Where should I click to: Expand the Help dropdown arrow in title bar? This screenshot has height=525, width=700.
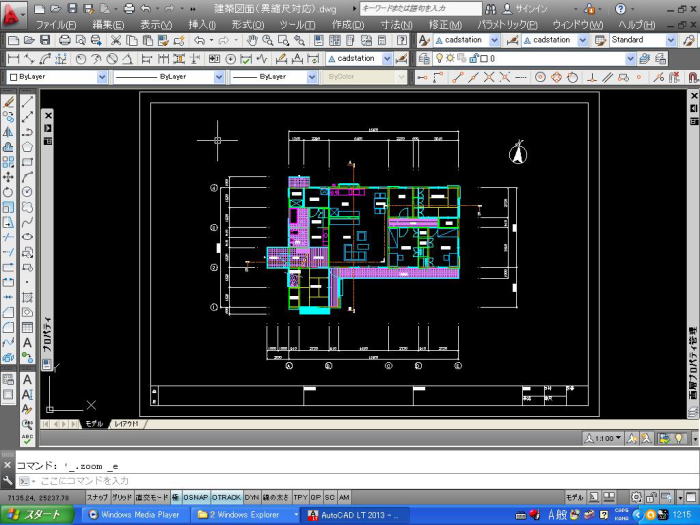(633, 9)
